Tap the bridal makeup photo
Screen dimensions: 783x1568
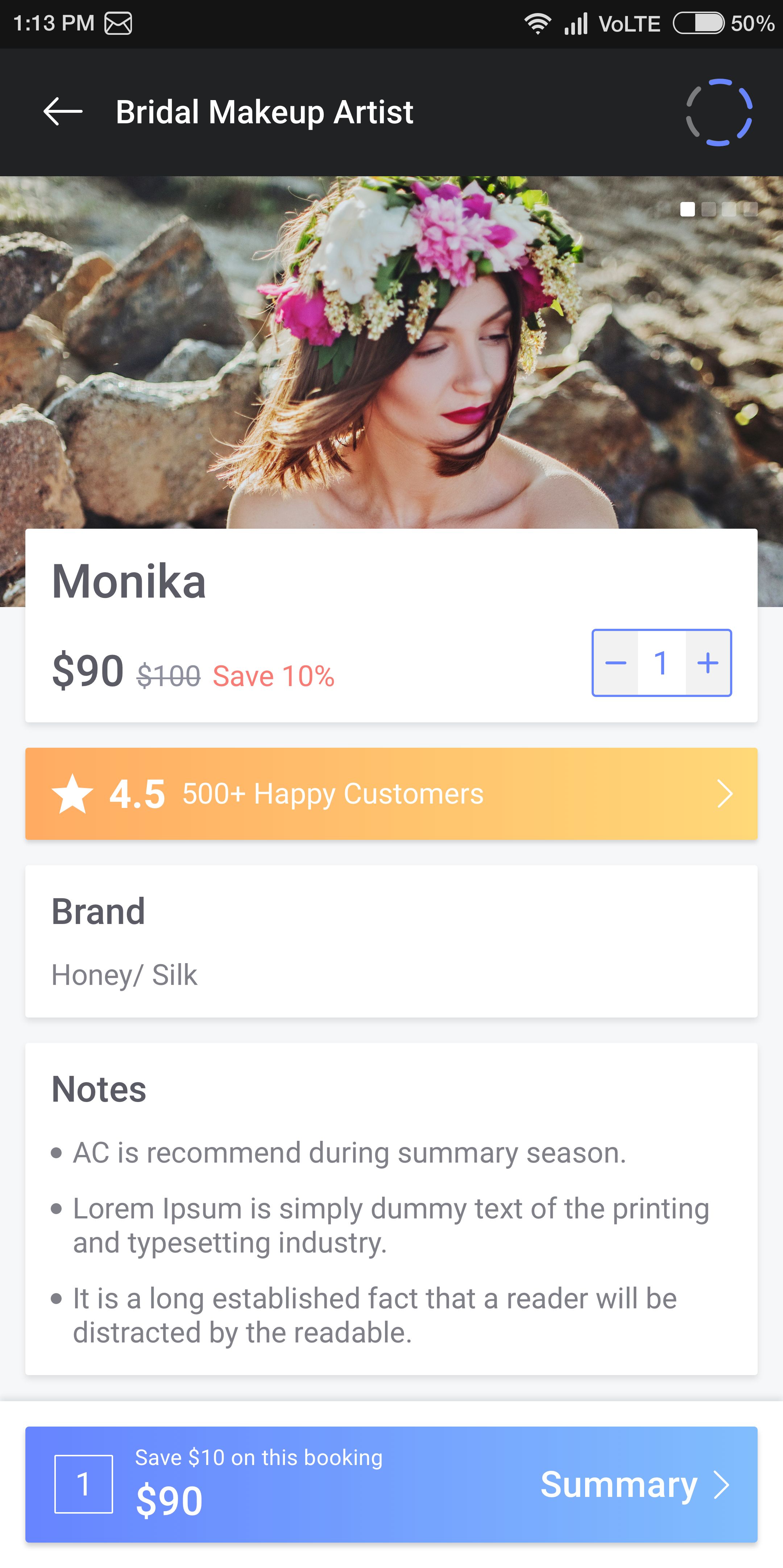coord(389,353)
